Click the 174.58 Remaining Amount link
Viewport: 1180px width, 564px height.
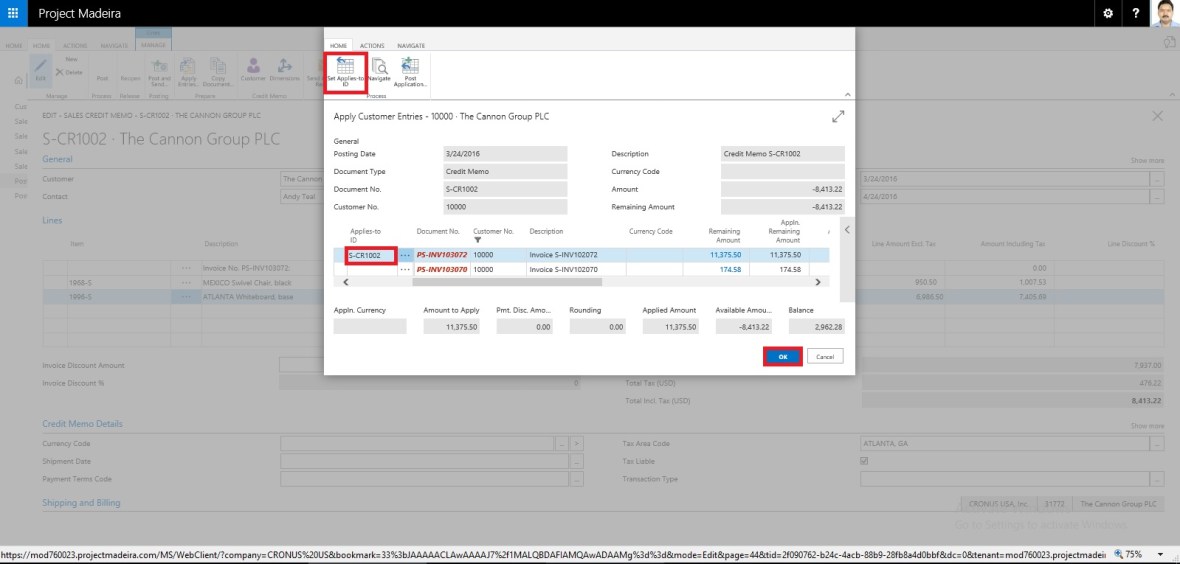730,270
